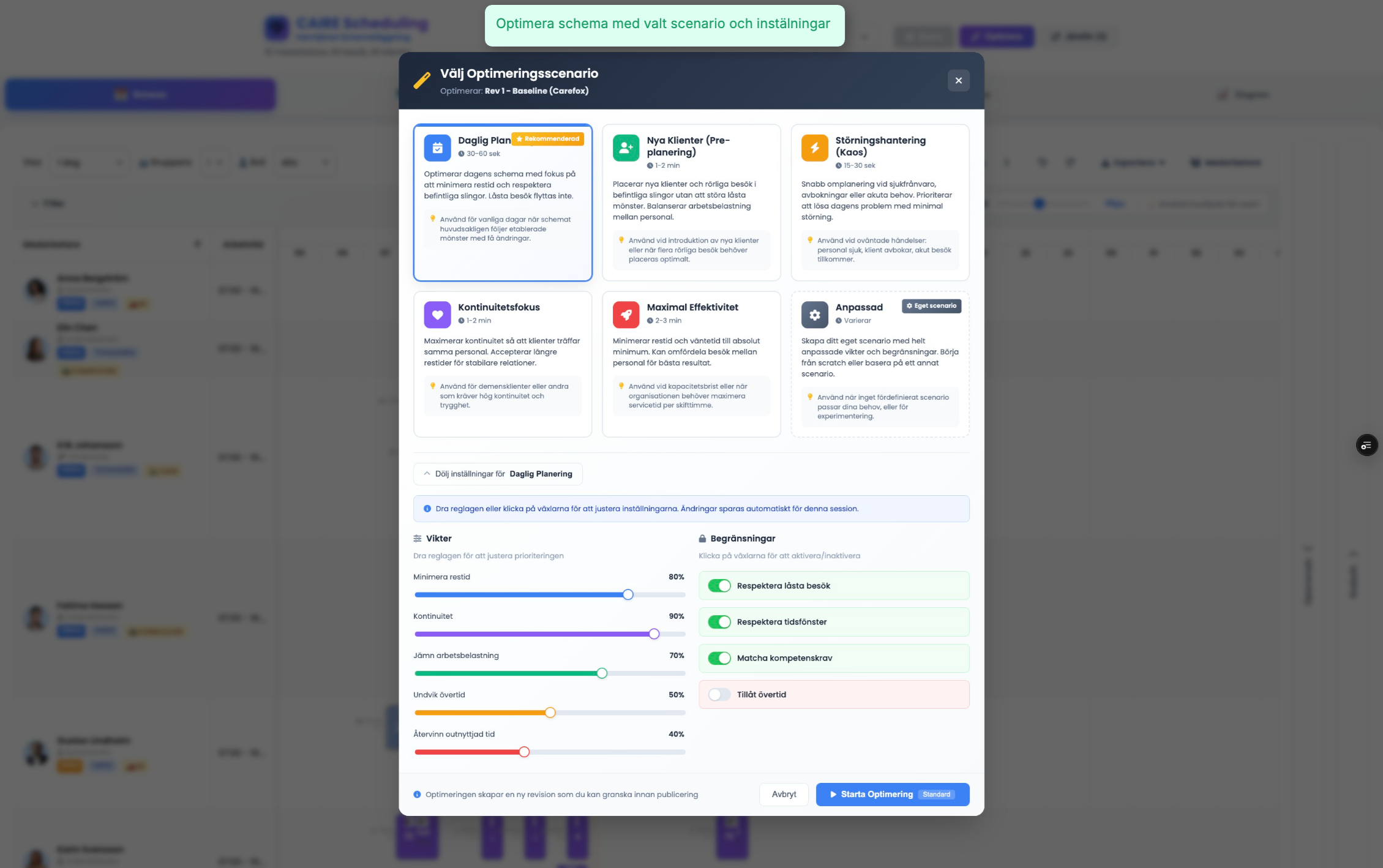Click the Maximal Effektivitet rocket icon
1383x868 pixels.
tap(626, 315)
